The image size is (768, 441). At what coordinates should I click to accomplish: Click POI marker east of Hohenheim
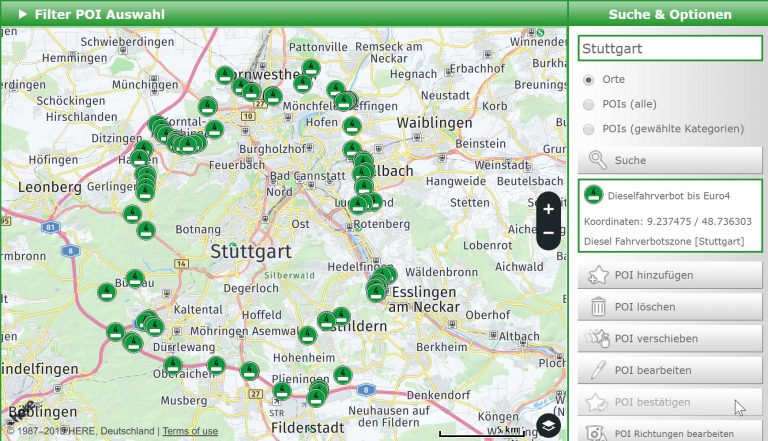(x=343, y=375)
